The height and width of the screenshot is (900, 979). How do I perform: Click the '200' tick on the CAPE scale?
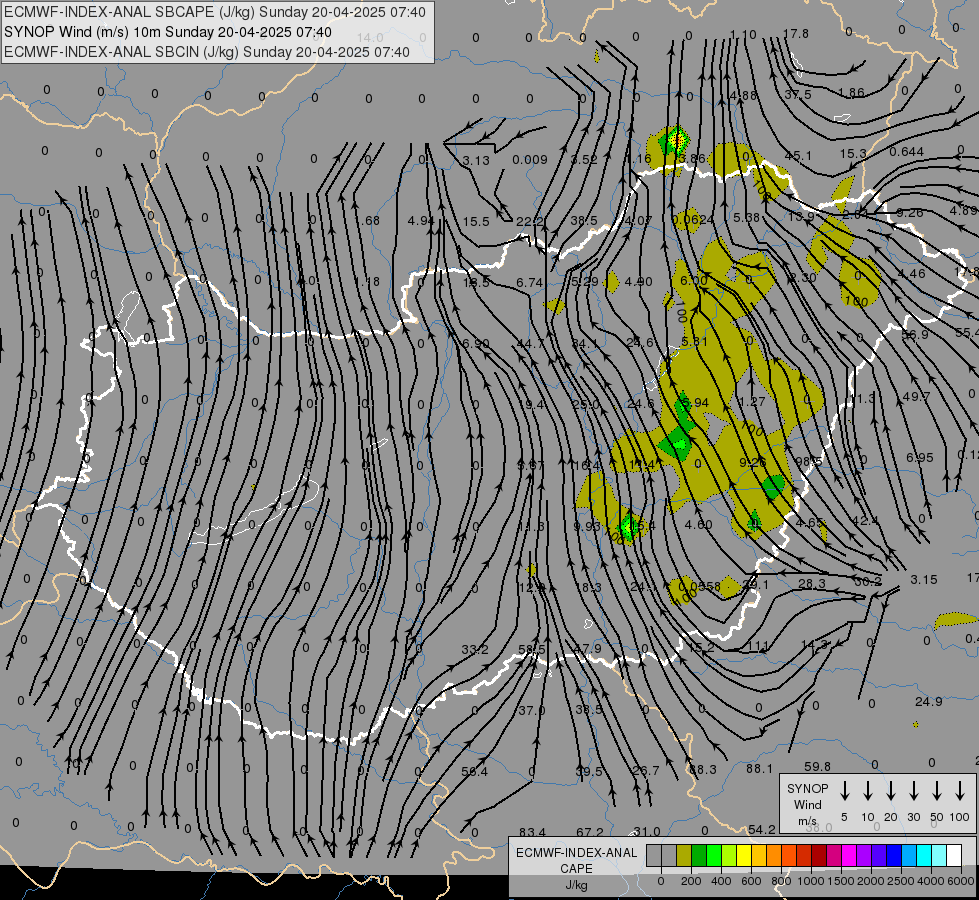pos(691,881)
